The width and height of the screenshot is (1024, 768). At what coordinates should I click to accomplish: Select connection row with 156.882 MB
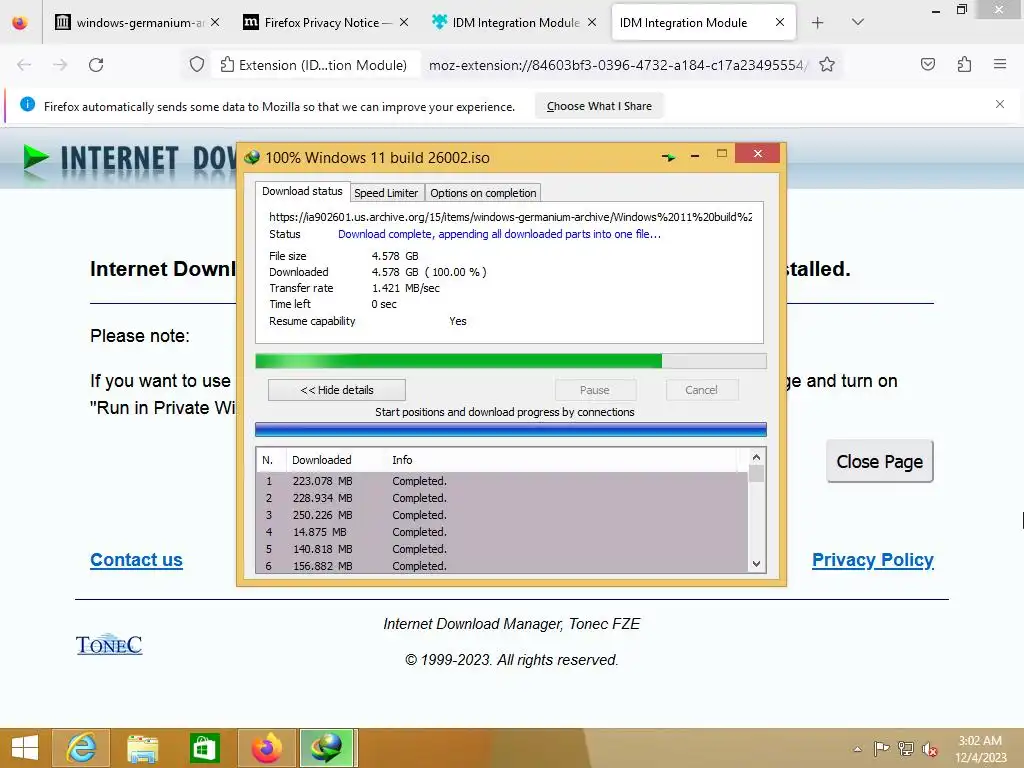coord(502,566)
